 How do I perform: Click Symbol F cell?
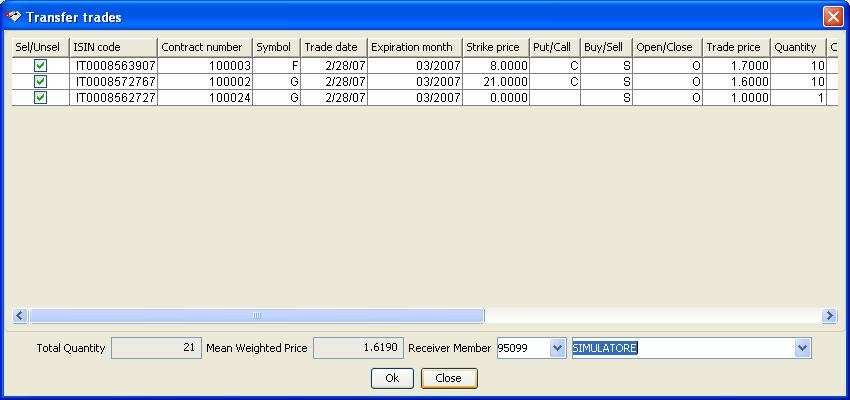(276, 66)
